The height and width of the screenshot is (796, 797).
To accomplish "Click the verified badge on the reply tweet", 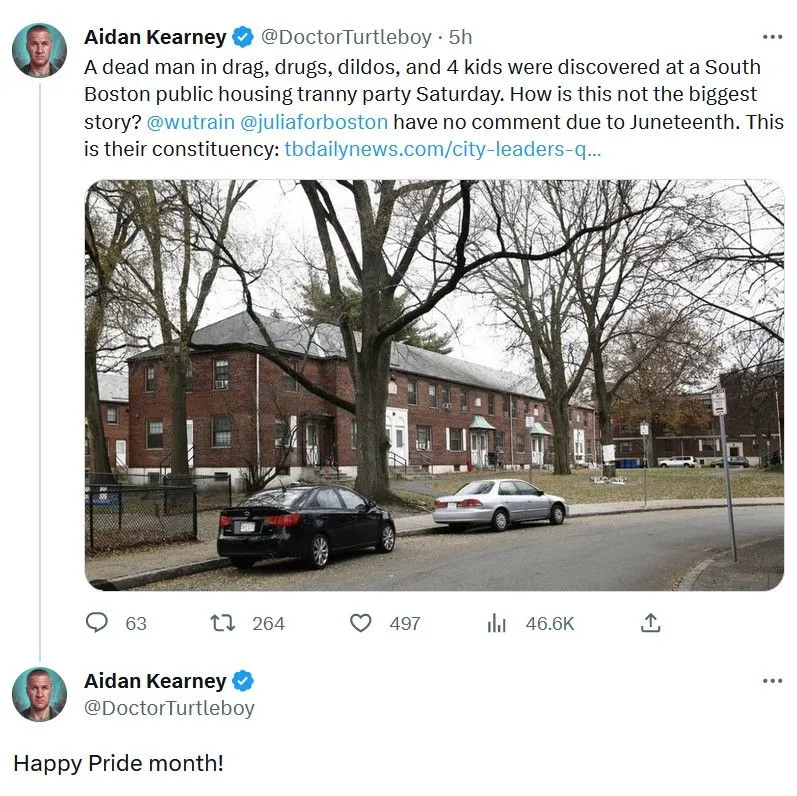I will coord(242,681).
